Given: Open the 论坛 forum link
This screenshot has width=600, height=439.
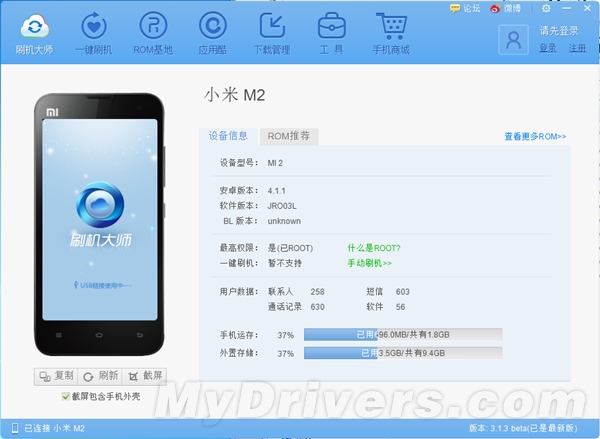Looking at the screenshot, I should [465, 8].
